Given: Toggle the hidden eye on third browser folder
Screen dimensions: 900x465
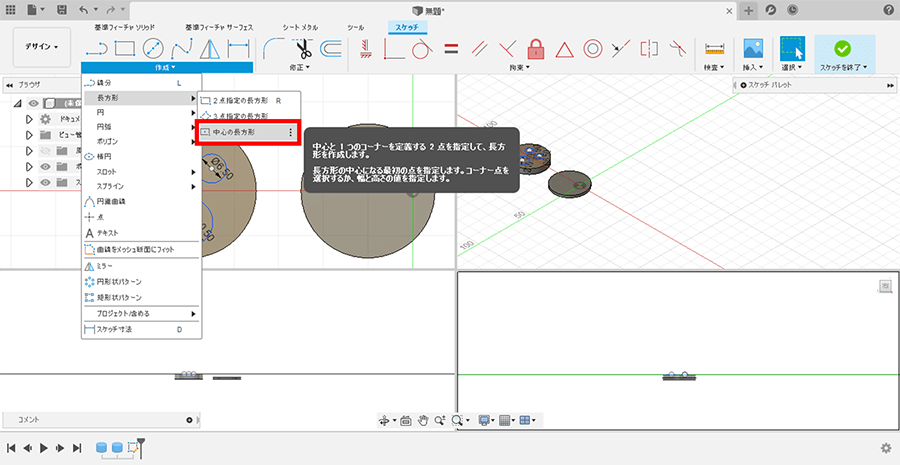Looking at the screenshot, I should (45, 151).
